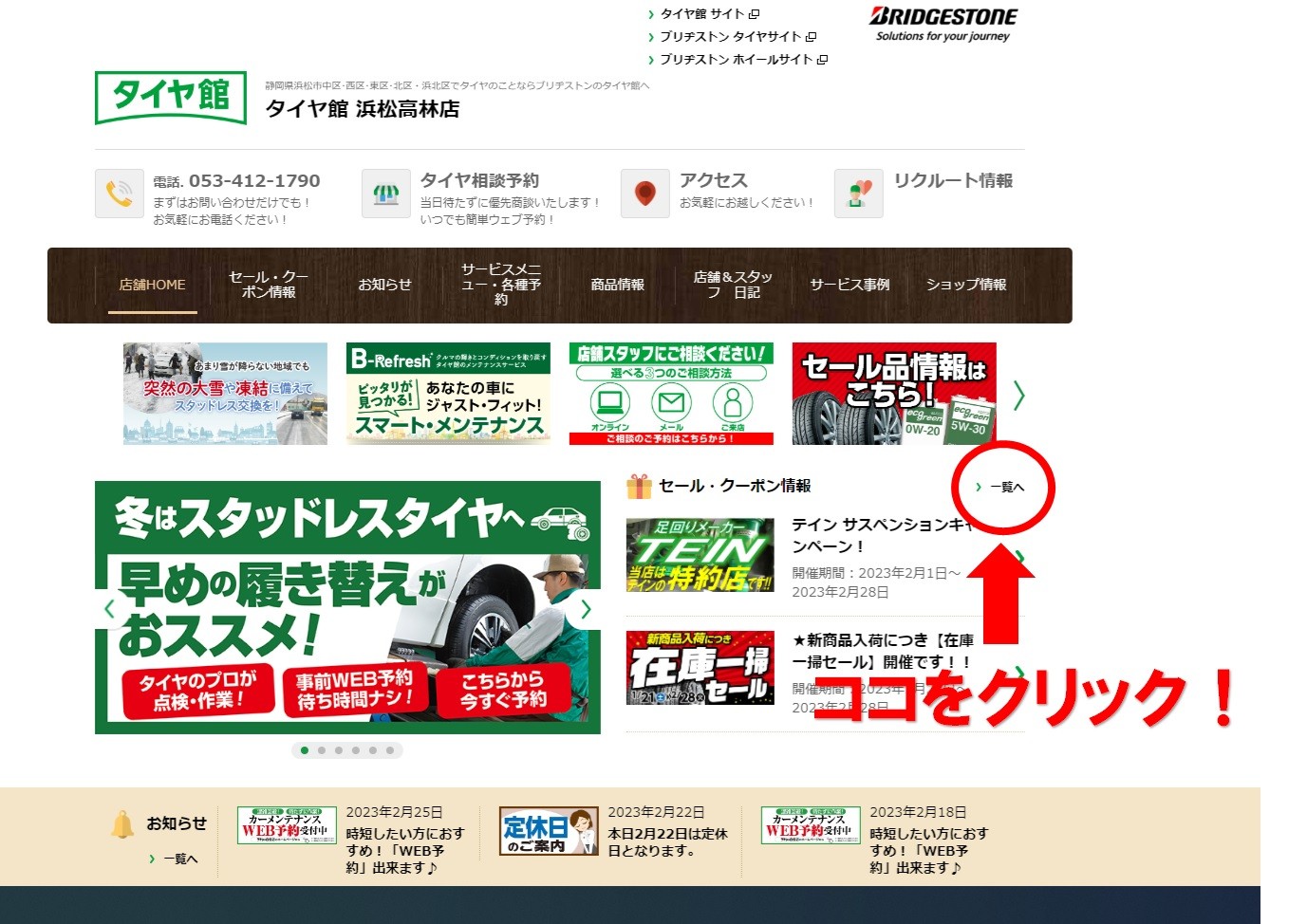The image size is (1307, 924).
Task: Click the gift box icon by セール・クーポン情報
Action: [639, 487]
